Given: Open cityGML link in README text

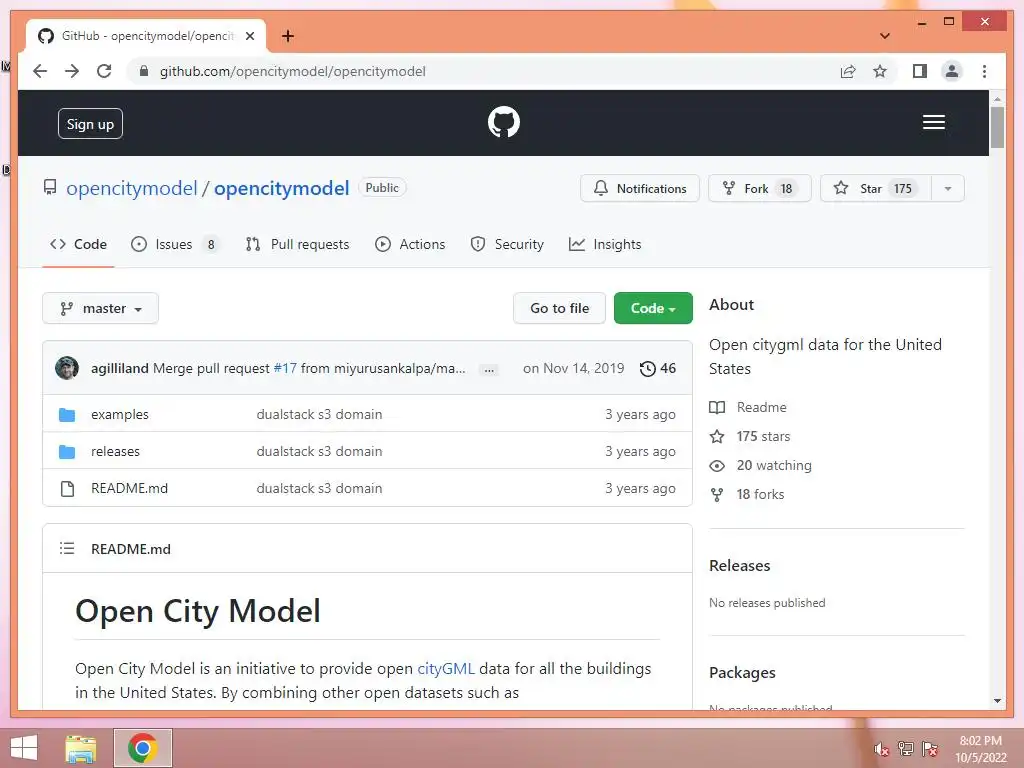Looking at the screenshot, I should [x=445, y=669].
